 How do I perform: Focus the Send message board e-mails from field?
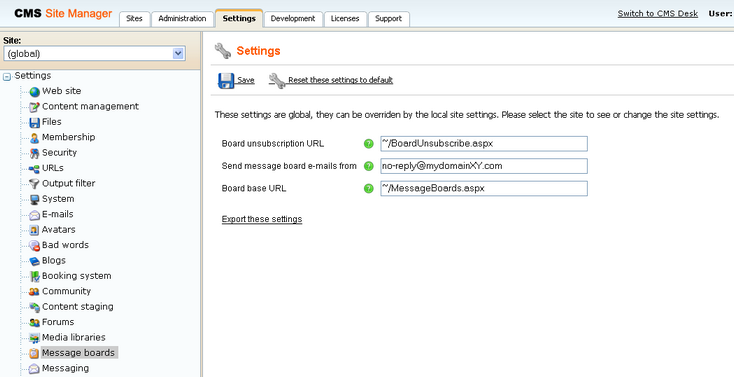coord(484,166)
